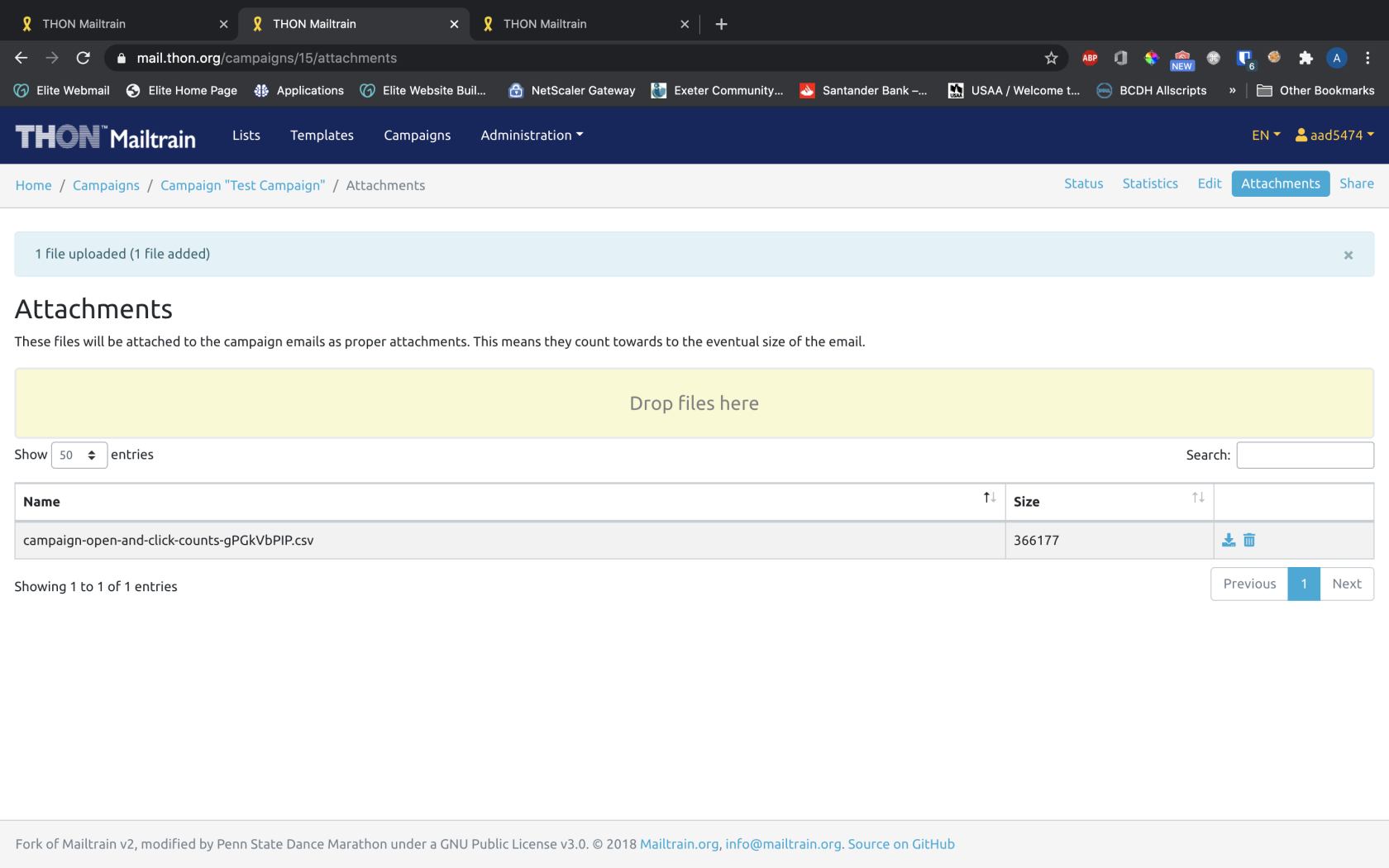The image size is (1389, 868).
Task: Delete the campaign-open-and-click-counts csv attachment
Action: coord(1249,540)
